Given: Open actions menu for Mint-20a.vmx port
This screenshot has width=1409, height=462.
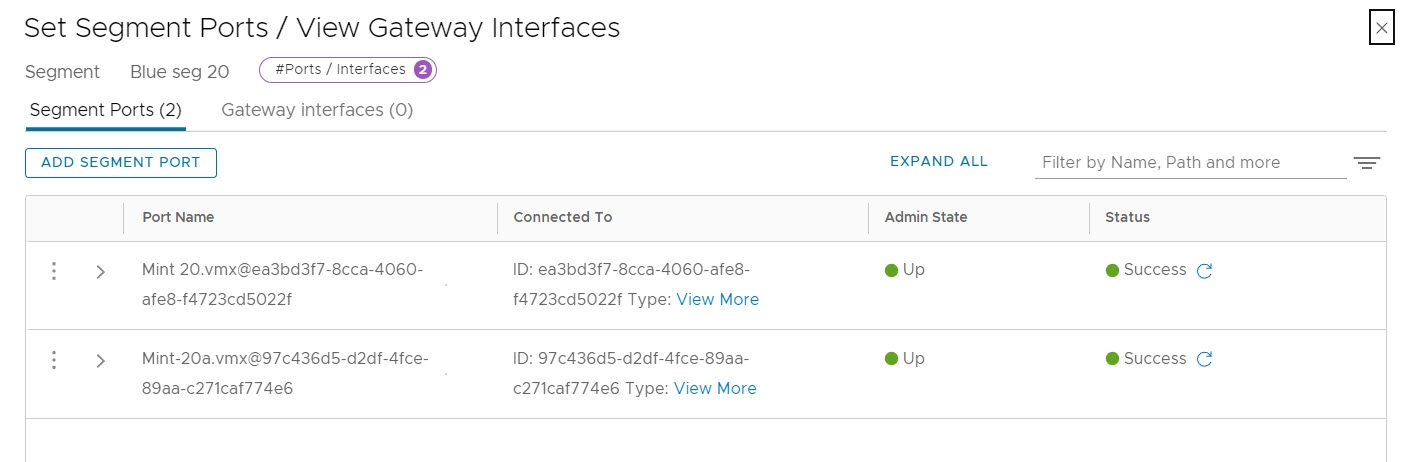Looking at the screenshot, I should click(54, 360).
